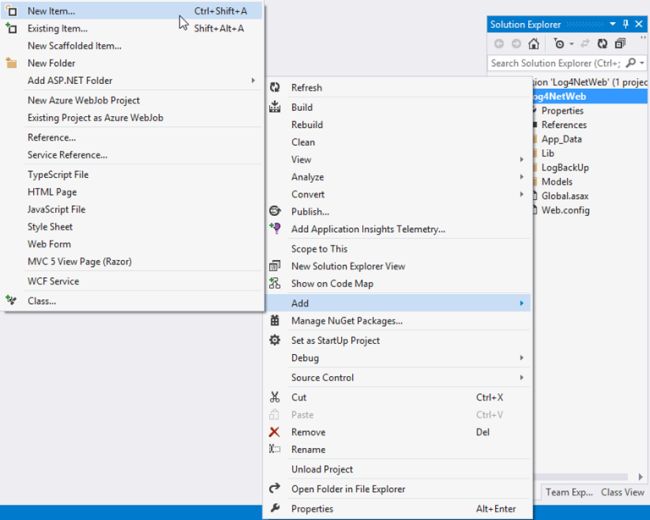Click the Open Folder in File Explorer arrow icon
This screenshot has width=650, height=520.
(x=274, y=488)
